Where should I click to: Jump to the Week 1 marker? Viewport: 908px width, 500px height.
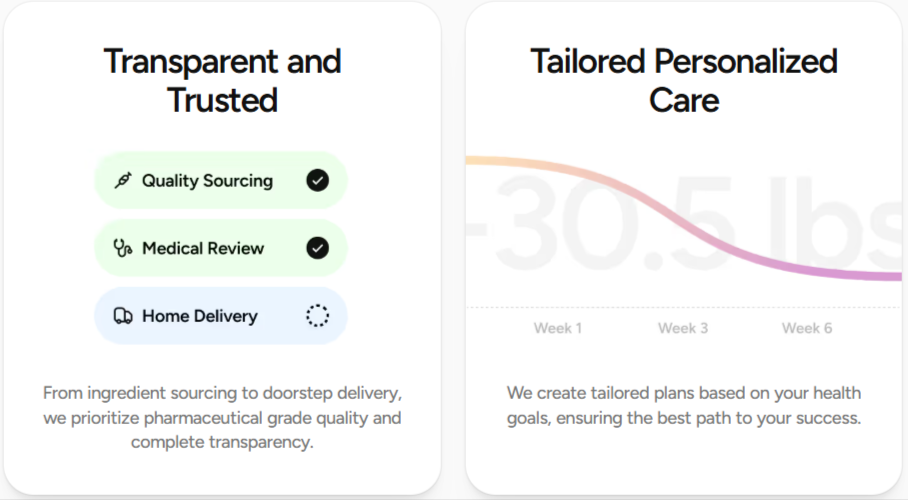pyautogui.click(x=558, y=328)
